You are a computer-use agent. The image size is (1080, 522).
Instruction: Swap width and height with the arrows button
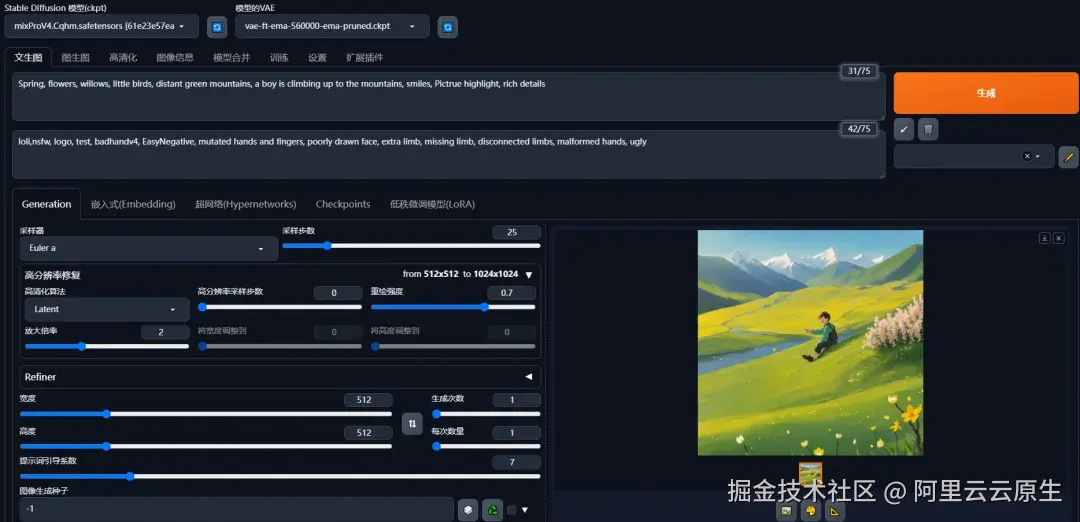(x=412, y=424)
